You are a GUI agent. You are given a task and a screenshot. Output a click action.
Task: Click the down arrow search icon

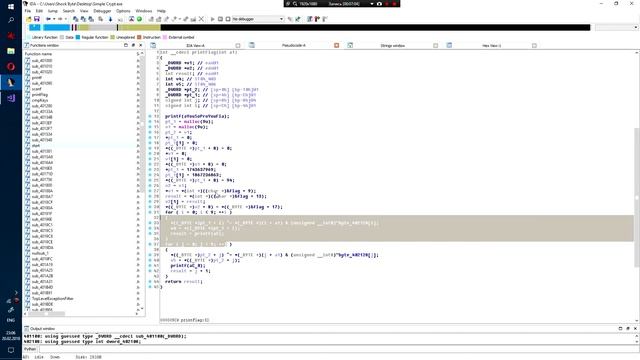(x=110, y=19)
